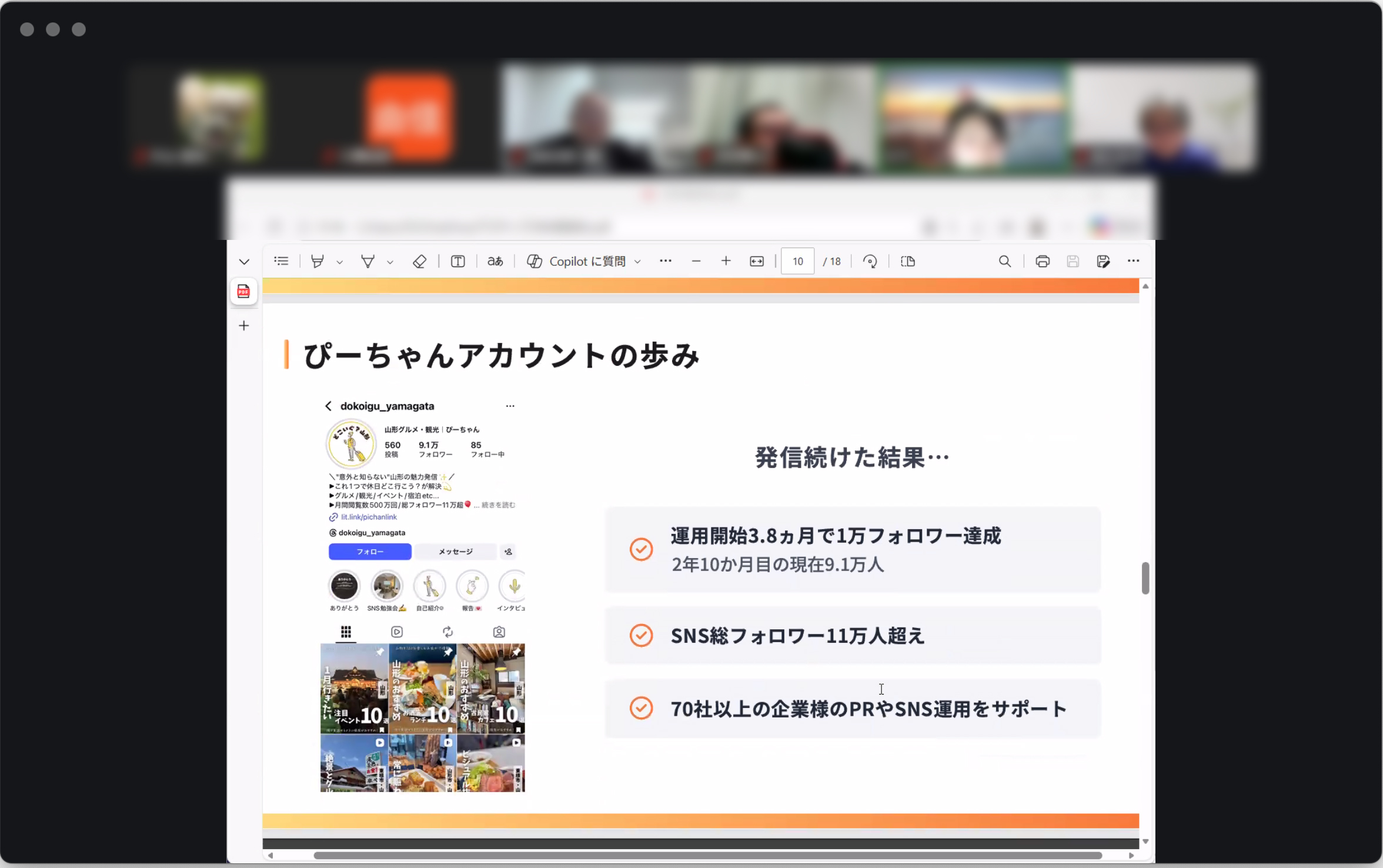This screenshot has height=868, width=1383.
Task: Click the translate (aあ) icon
Action: point(495,261)
